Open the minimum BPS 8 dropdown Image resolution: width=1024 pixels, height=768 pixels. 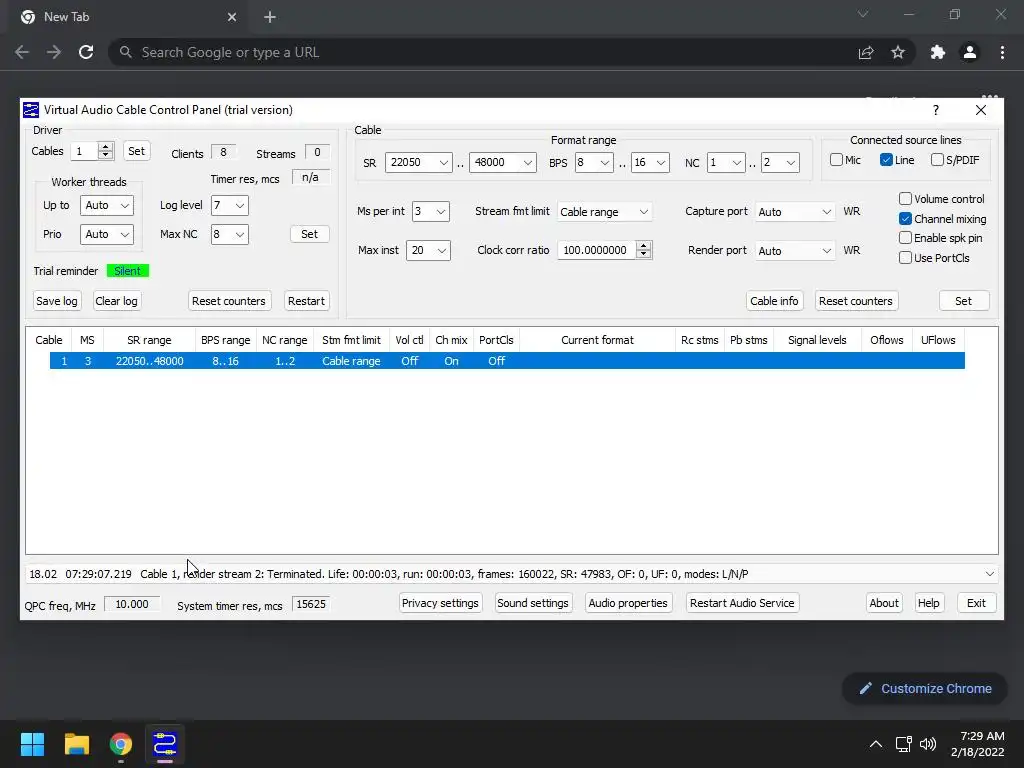click(594, 162)
